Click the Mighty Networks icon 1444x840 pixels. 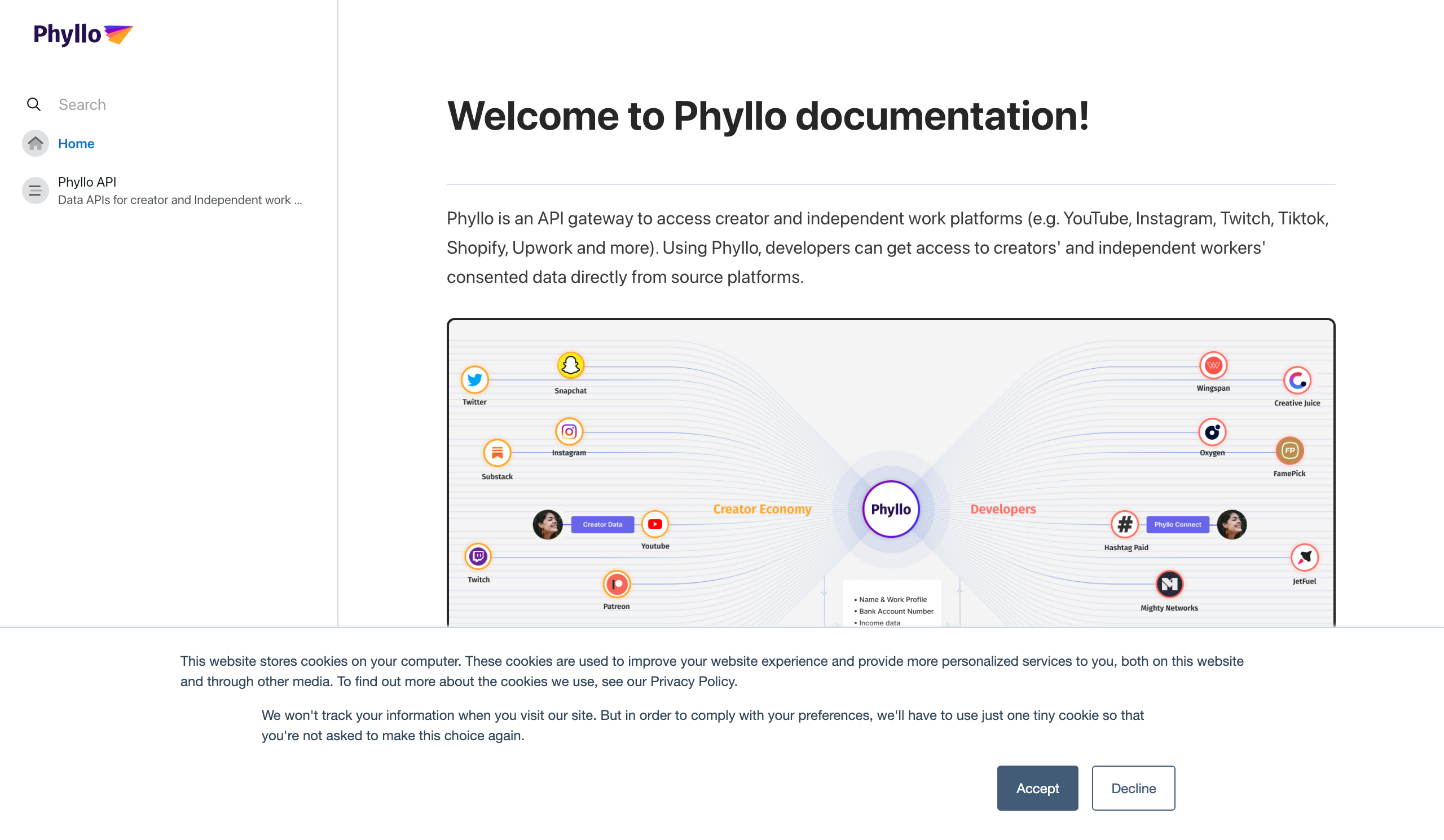pyautogui.click(x=1169, y=585)
